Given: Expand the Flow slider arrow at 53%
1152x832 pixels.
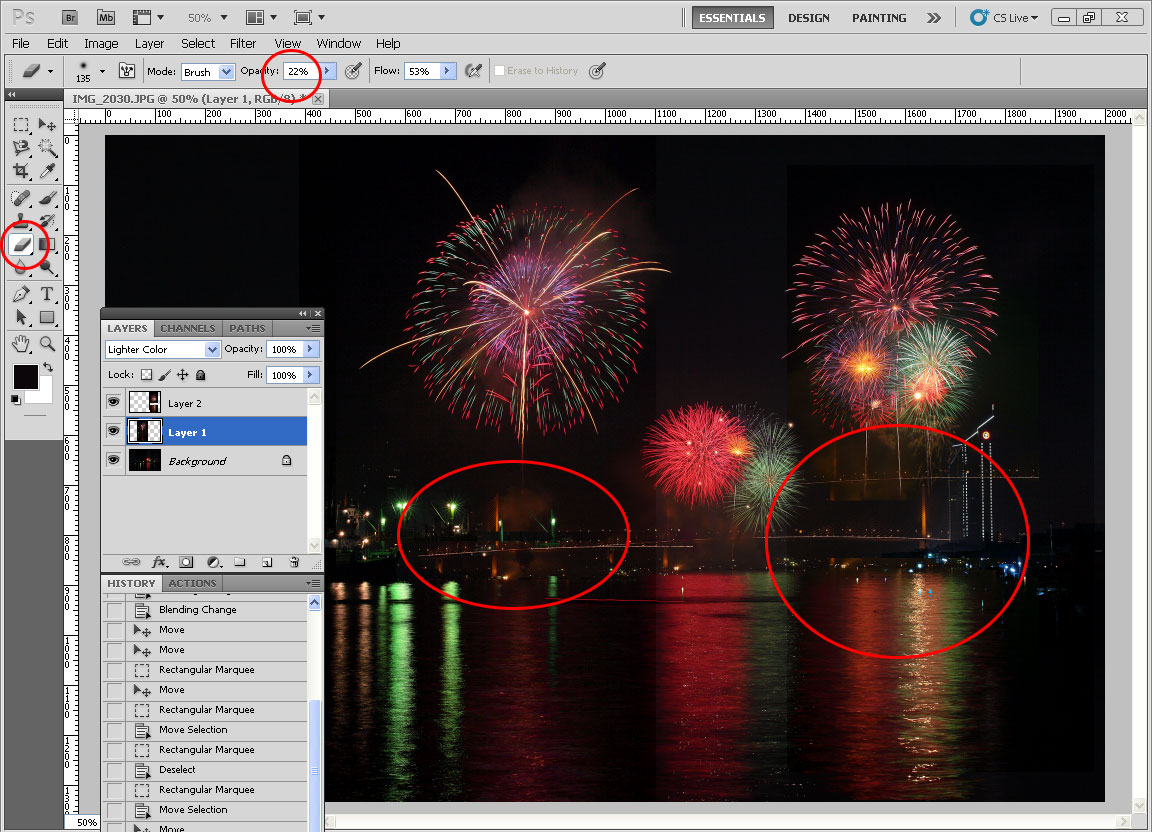Looking at the screenshot, I should coord(447,71).
